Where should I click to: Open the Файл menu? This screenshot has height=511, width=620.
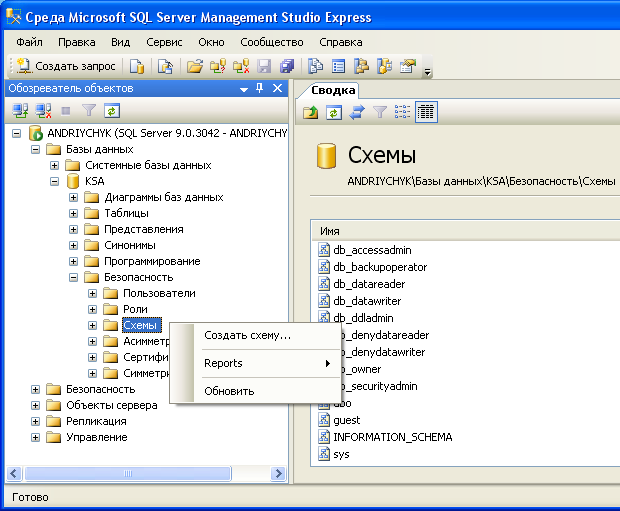(29, 42)
